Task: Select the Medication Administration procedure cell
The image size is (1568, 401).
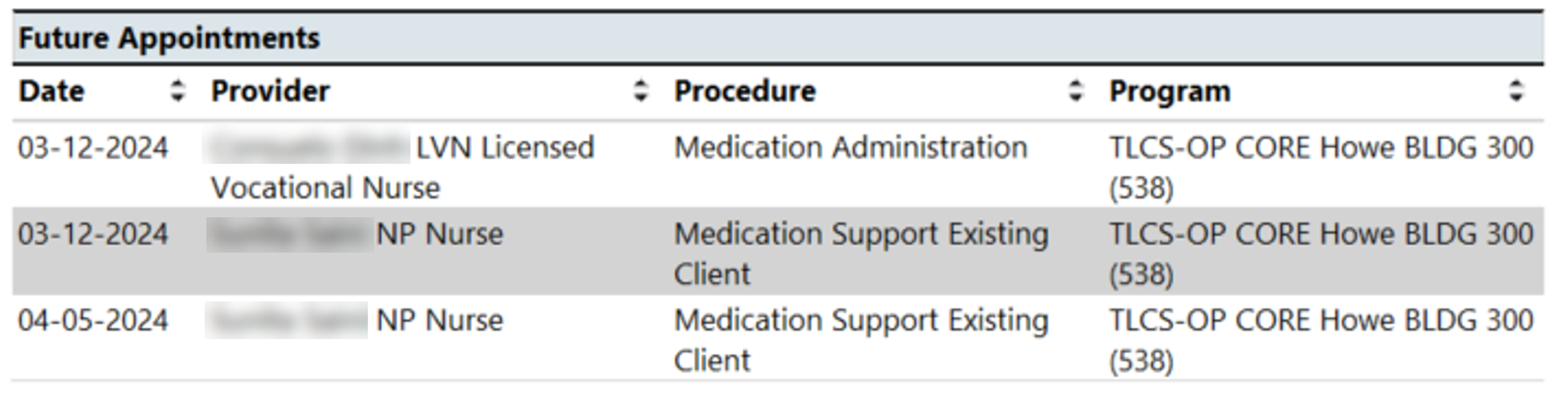Action: point(851,148)
